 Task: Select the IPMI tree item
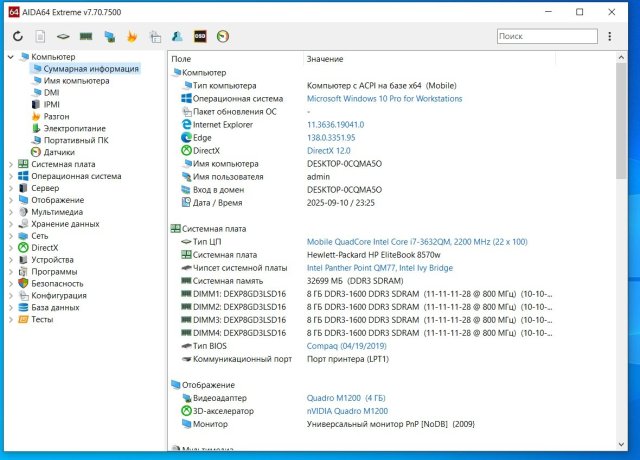(x=51, y=104)
